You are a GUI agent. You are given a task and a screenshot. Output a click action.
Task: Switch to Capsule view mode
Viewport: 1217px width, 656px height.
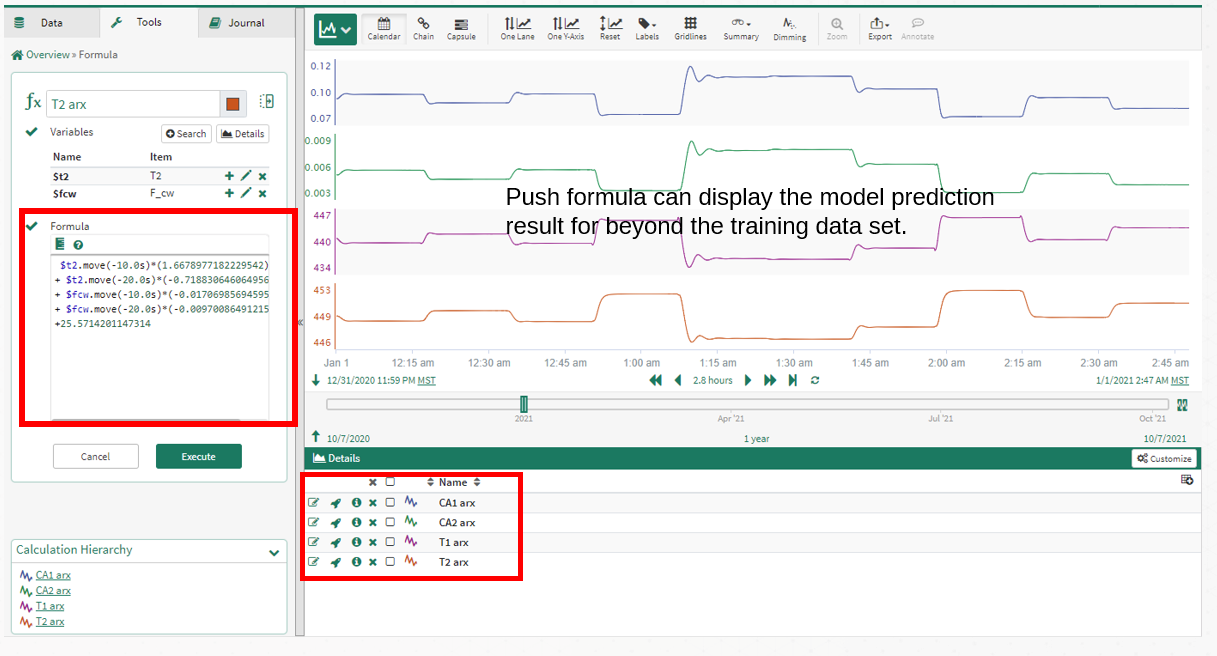[461, 28]
